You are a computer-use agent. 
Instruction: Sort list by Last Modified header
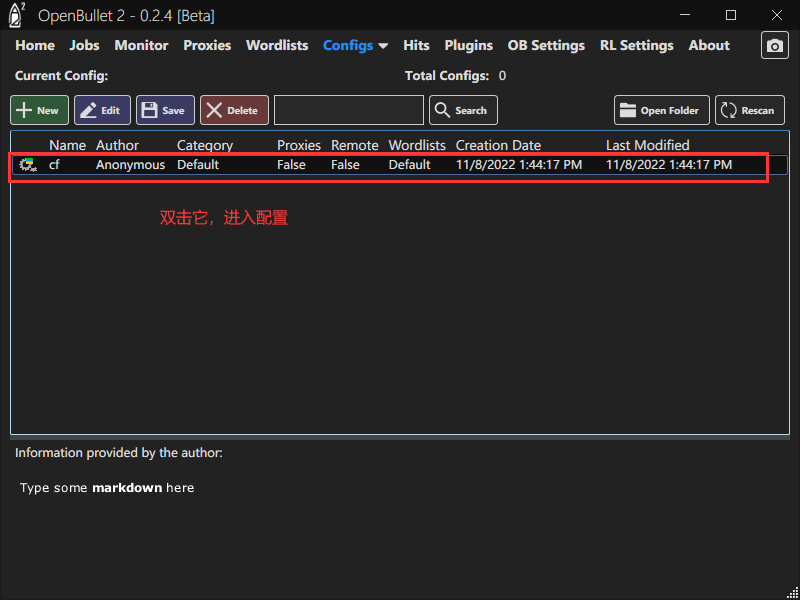[647, 145]
